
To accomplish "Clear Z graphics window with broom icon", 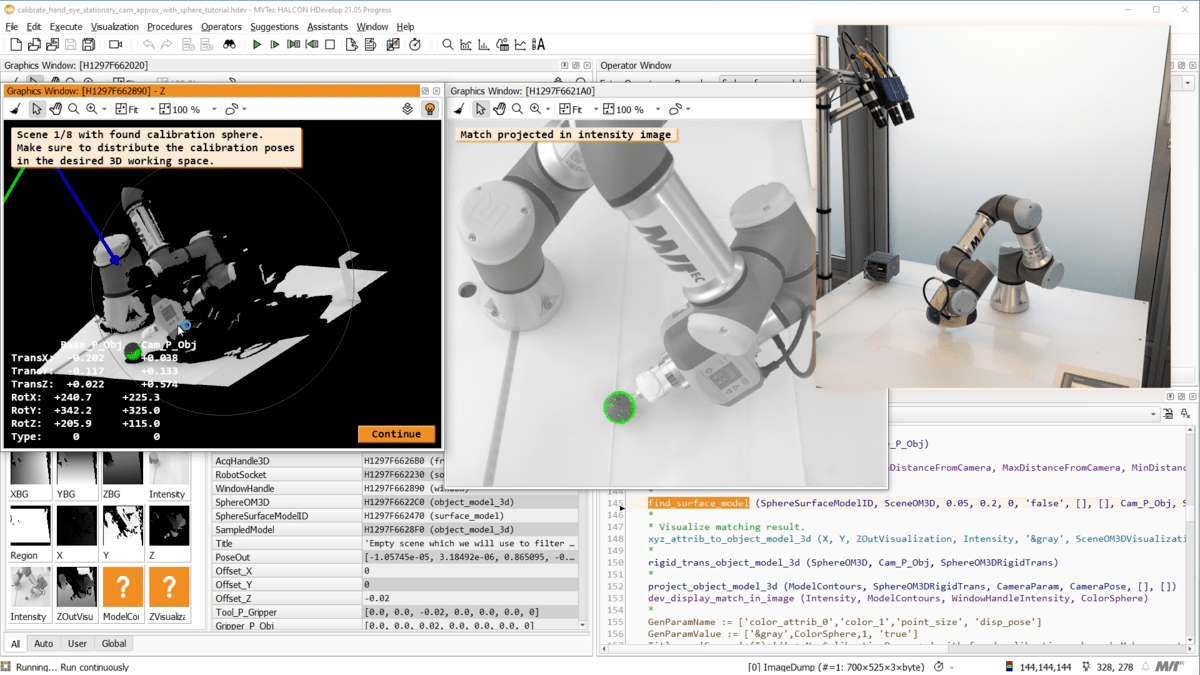I will (15, 109).
